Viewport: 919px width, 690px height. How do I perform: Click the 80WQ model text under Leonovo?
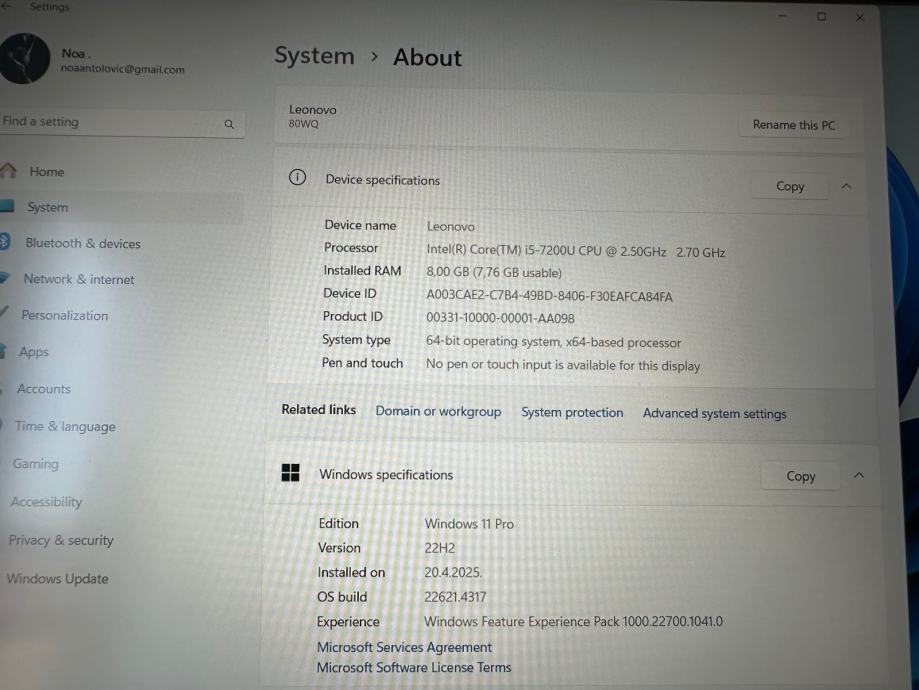[303, 124]
